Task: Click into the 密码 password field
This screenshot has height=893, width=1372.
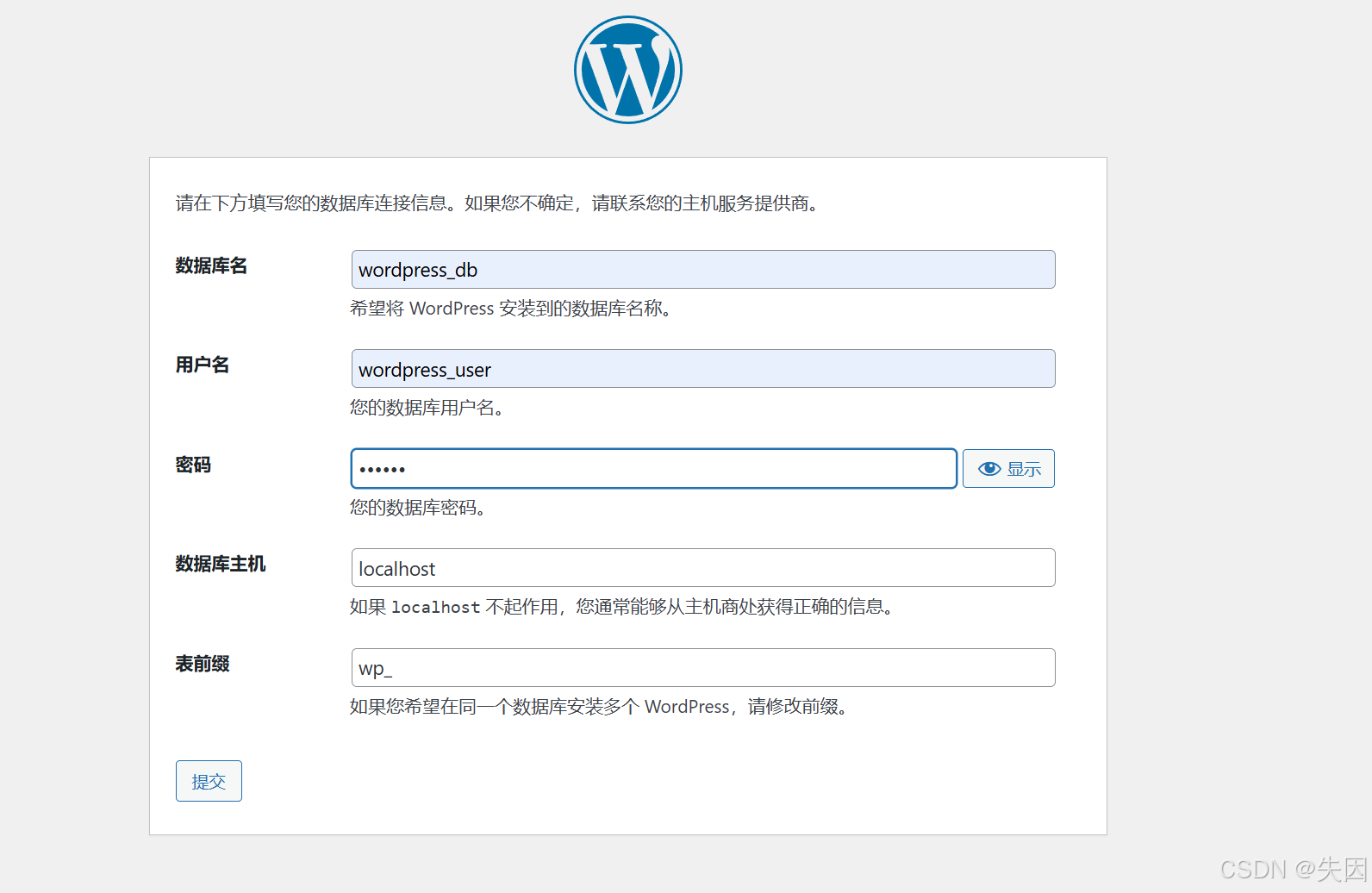Action: click(x=654, y=469)
